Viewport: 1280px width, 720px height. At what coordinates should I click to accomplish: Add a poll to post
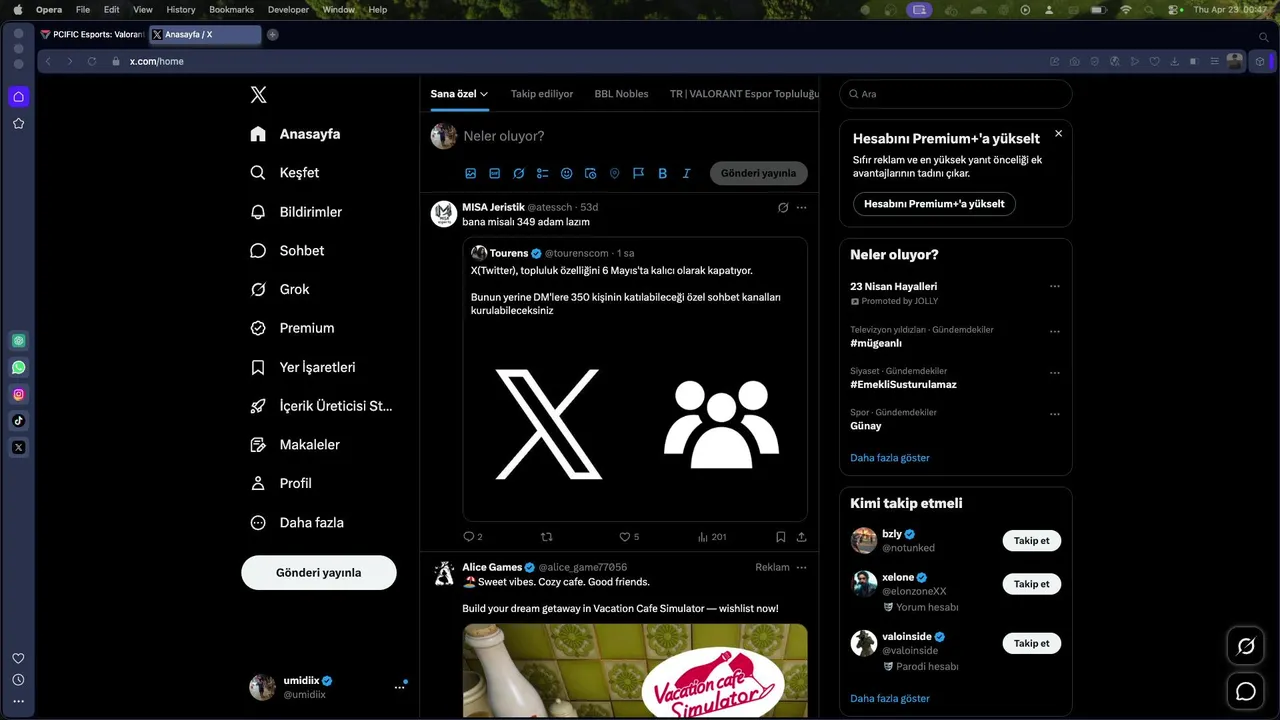[x=543, y=173]
